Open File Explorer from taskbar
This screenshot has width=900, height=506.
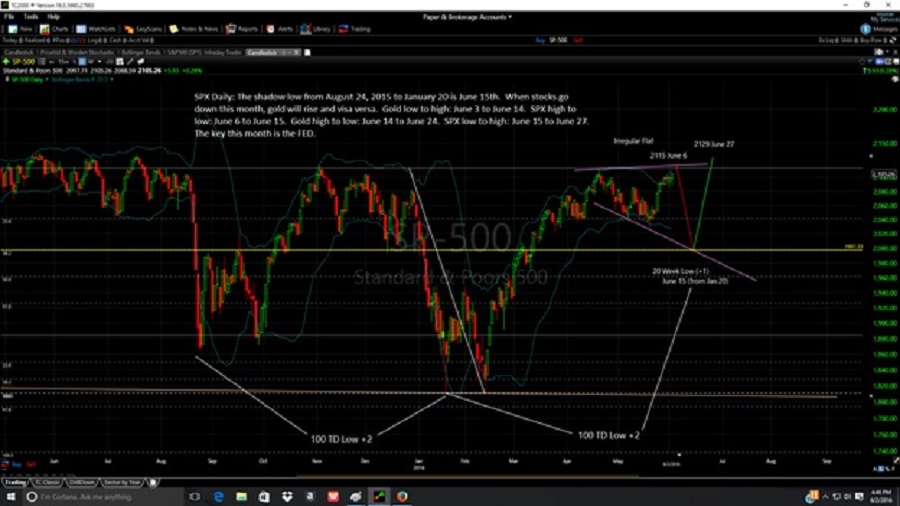(x=241, y=496)
